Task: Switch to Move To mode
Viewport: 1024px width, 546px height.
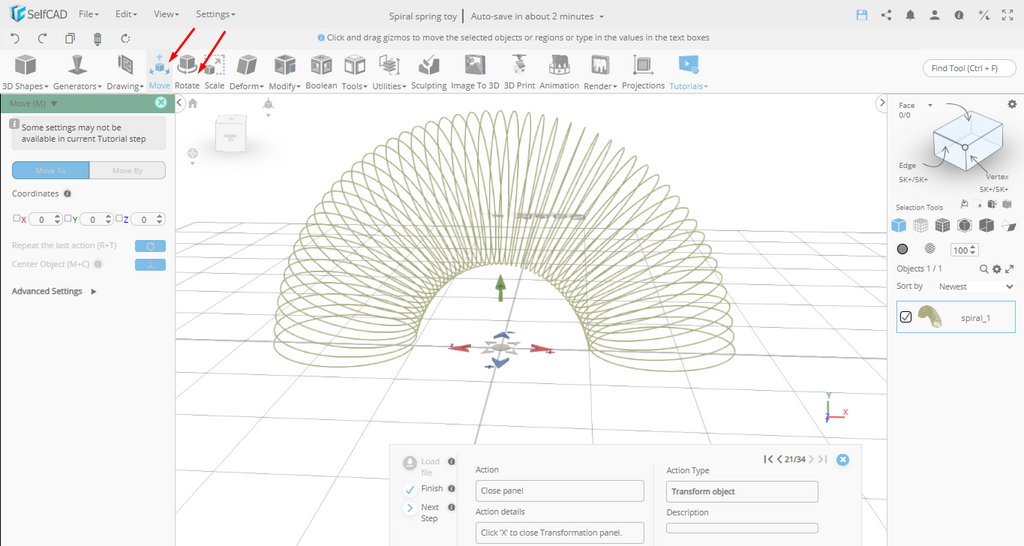Action: [50, 170]
